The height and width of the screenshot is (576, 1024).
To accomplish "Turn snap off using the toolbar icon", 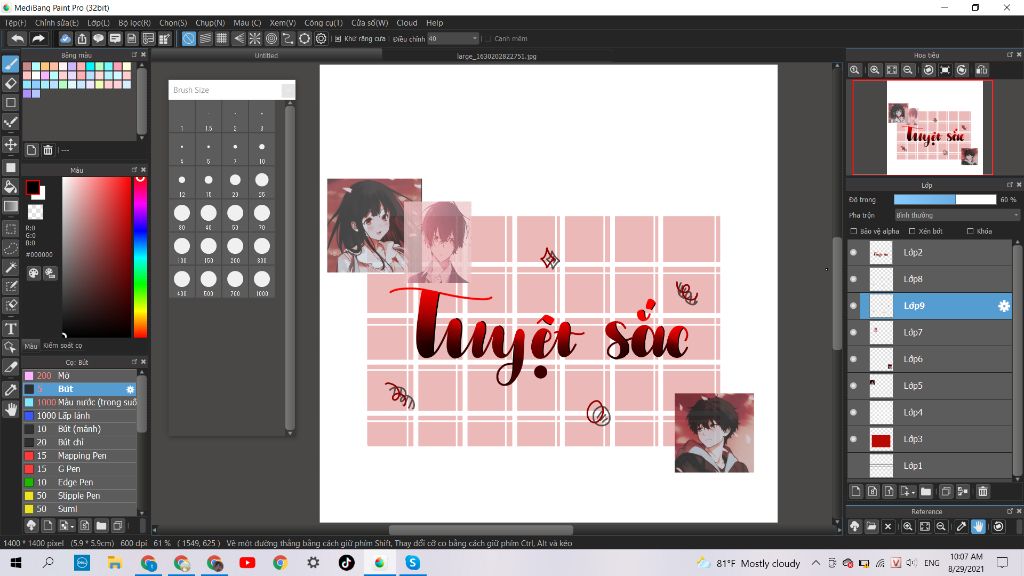I will click(189, 39).
